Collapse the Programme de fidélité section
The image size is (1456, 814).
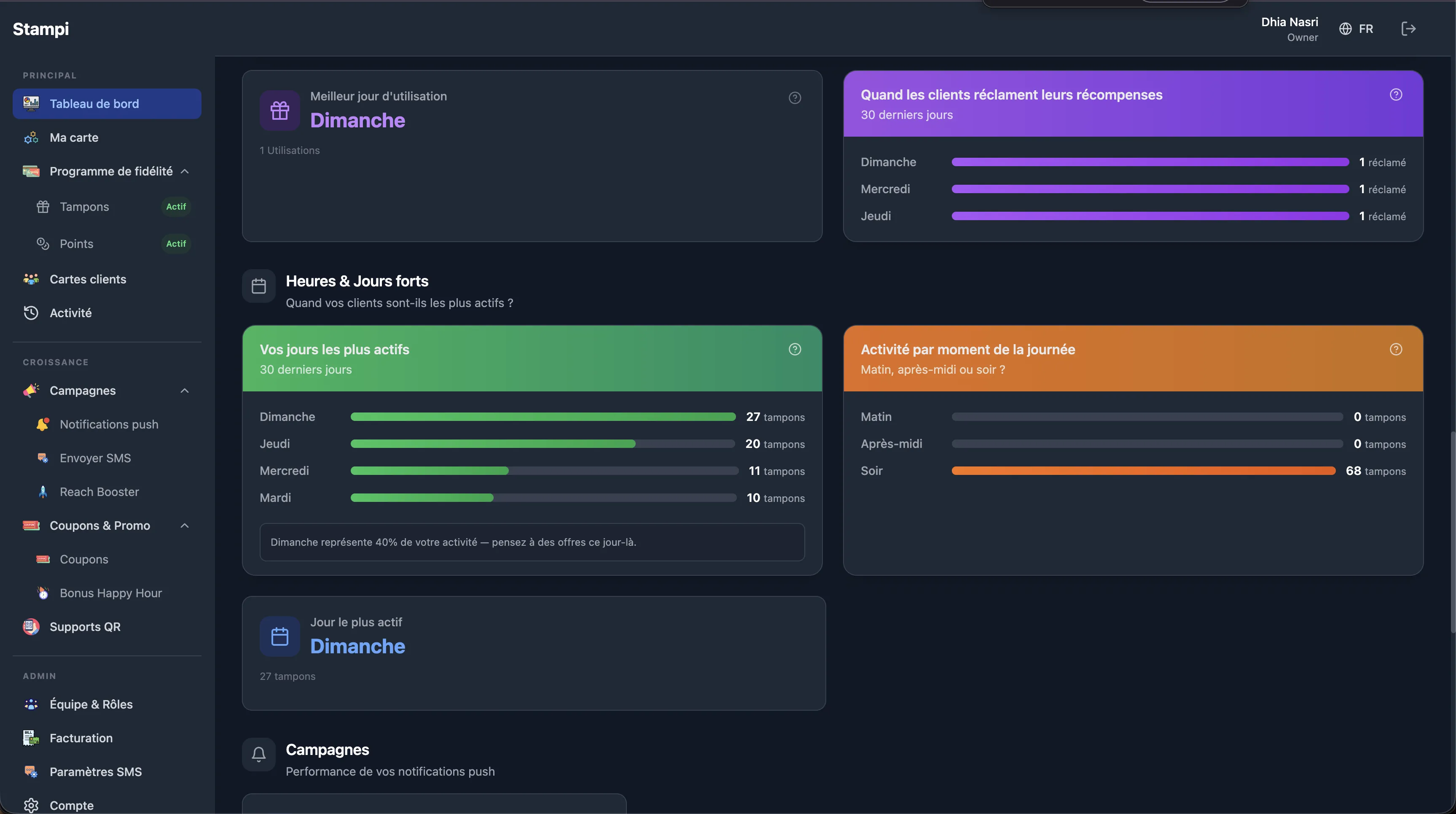point(184,171)
